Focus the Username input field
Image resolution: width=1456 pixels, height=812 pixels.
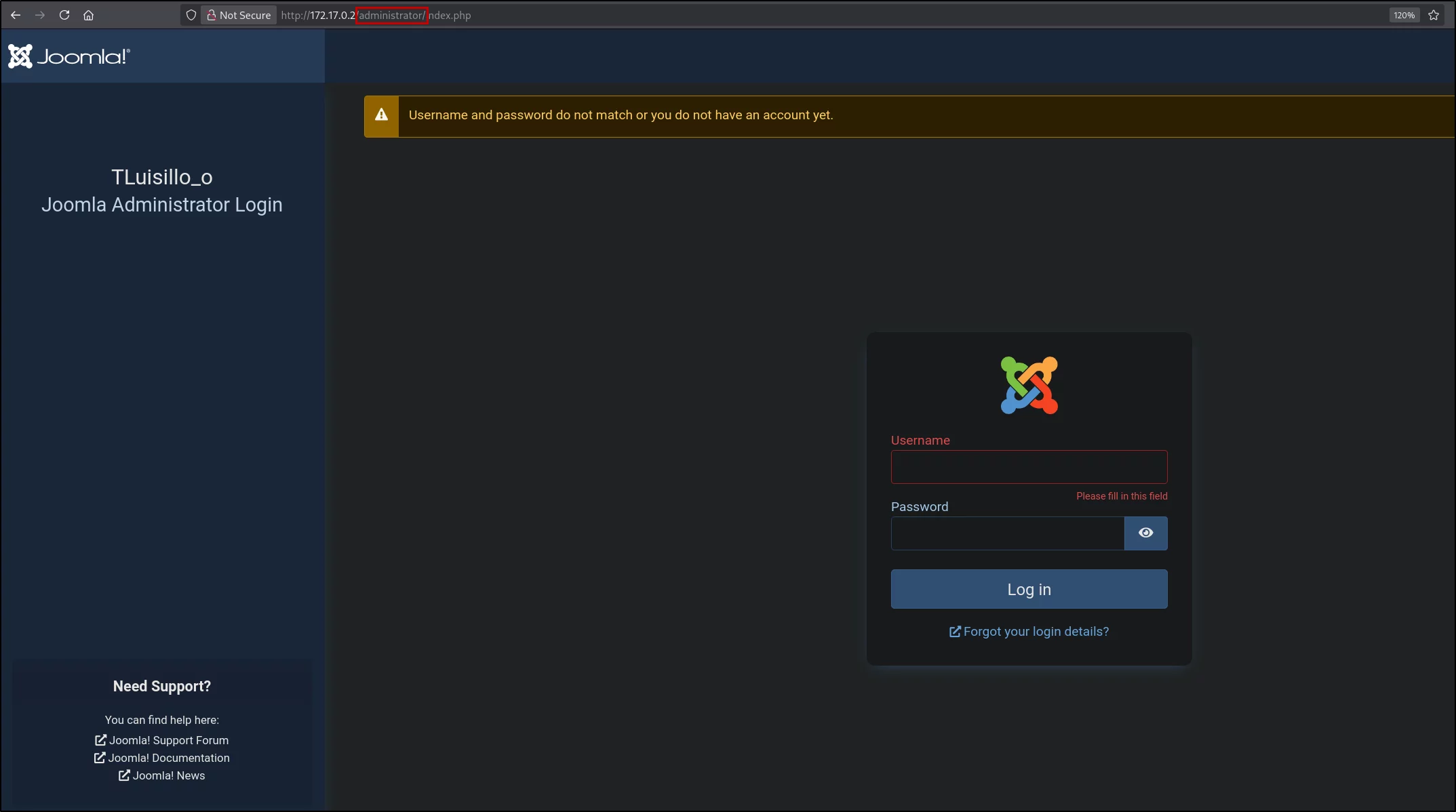pyautogui.click(x=1029, y=467)
